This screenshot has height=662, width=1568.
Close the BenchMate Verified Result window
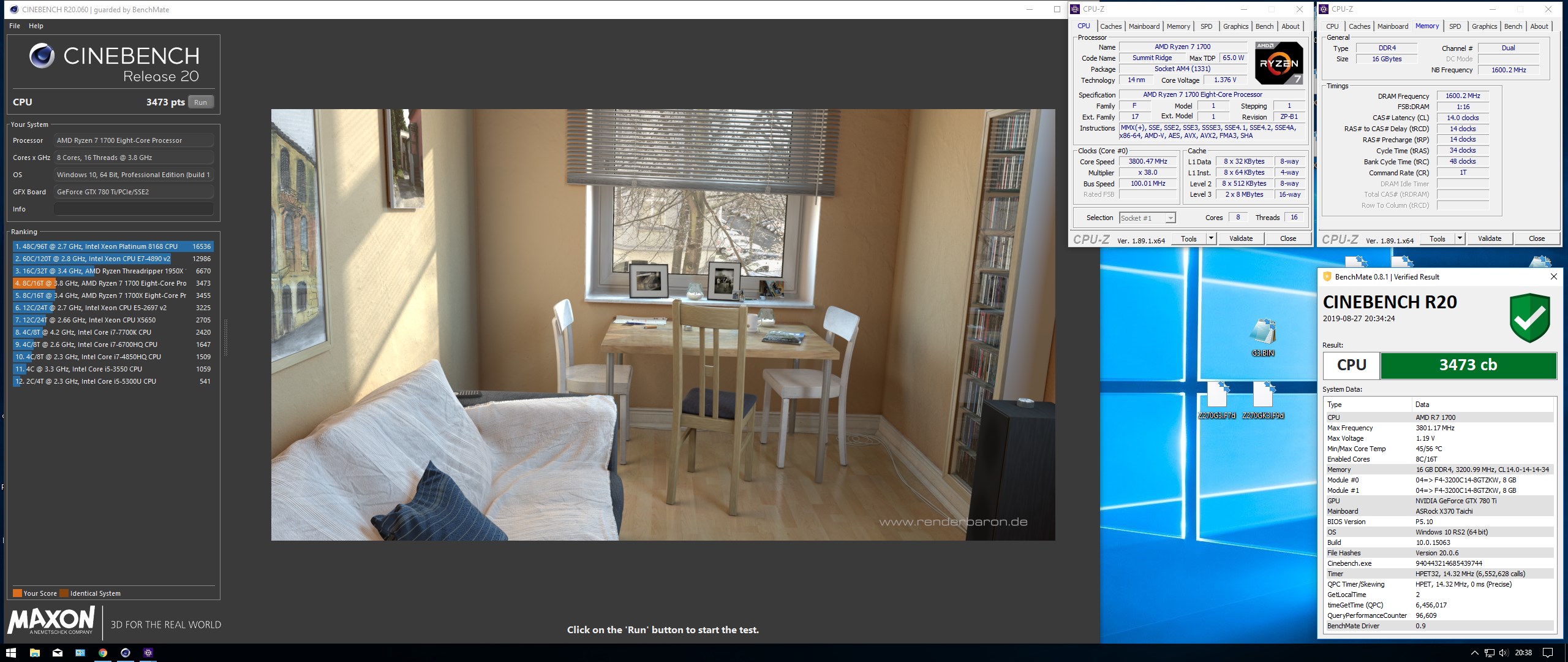coord(1553,276)
